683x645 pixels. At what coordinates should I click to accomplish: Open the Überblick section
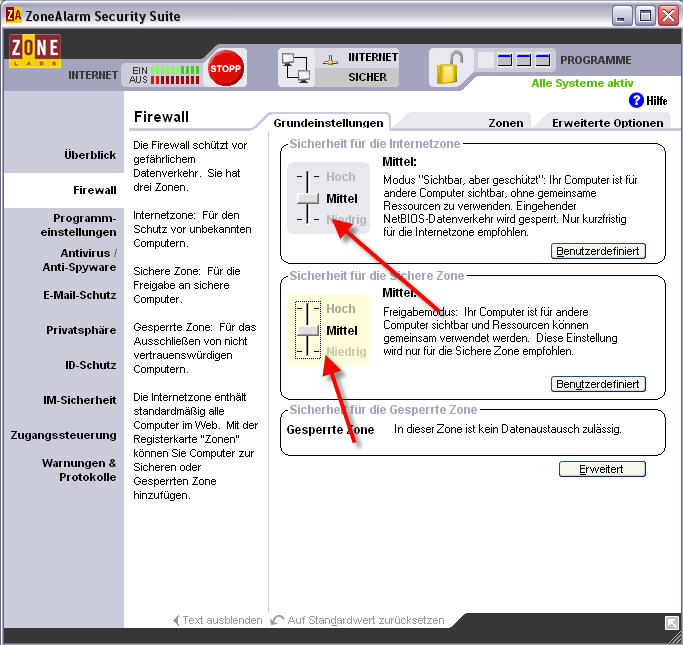click(x=90, y=155)
